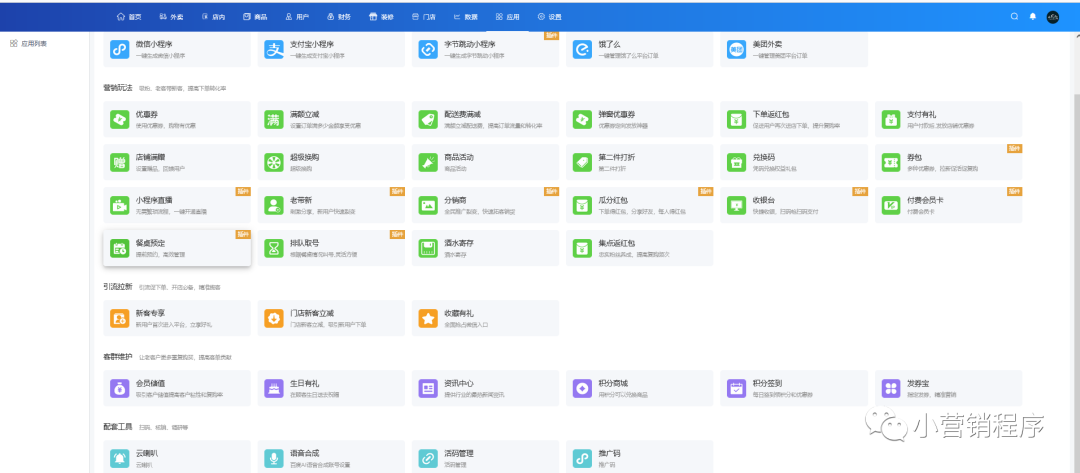Click the 支付宝小程序 Alipay icon
This screenshot has height=473, width=1080.
click(x=274, y=50)
